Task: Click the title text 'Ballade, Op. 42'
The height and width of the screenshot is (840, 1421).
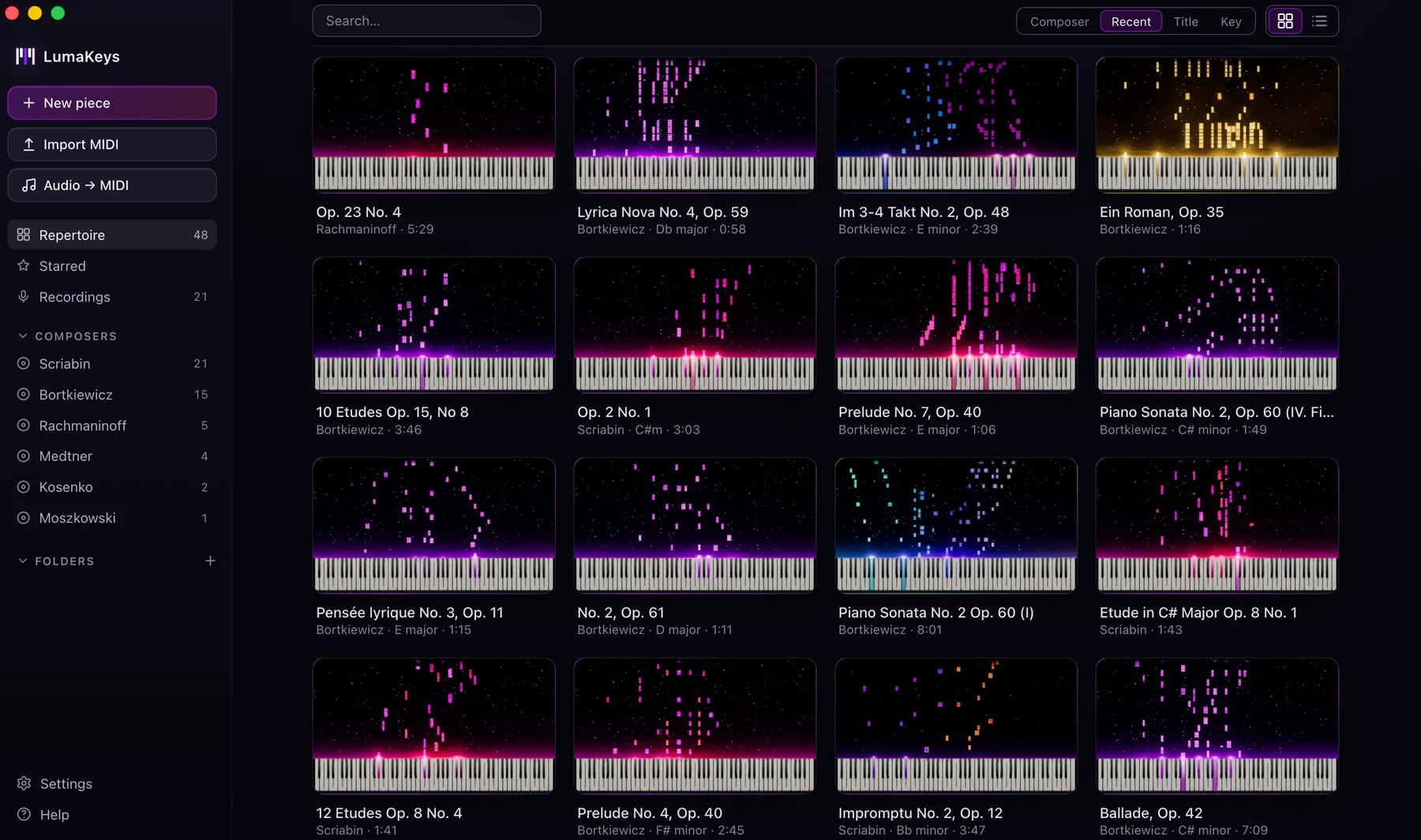Action: 1151,812
